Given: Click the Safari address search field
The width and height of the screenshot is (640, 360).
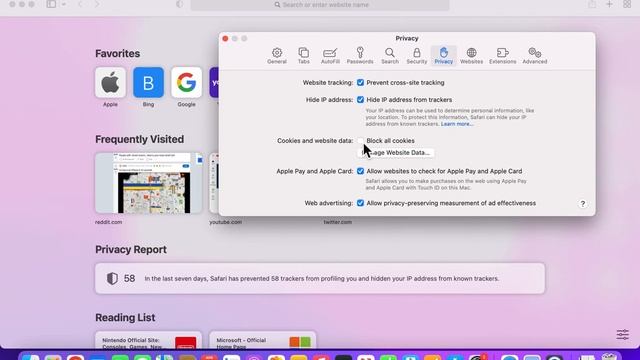Looking at the screenshot, I should [x=320, y=5].
